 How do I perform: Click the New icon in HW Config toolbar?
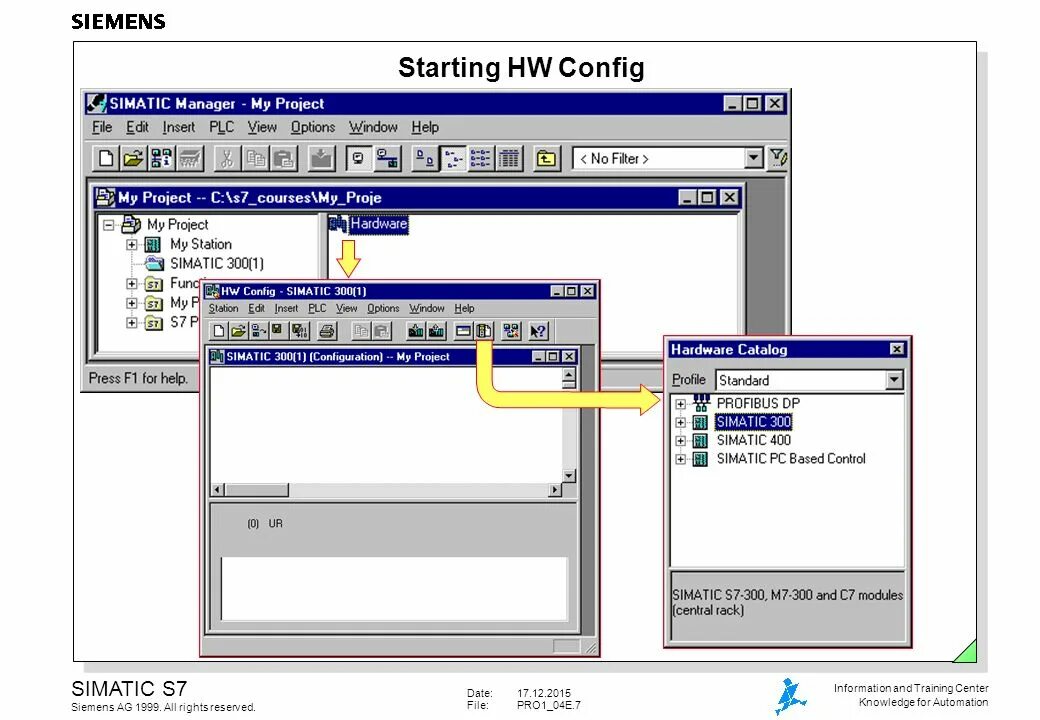click(219, 330)
